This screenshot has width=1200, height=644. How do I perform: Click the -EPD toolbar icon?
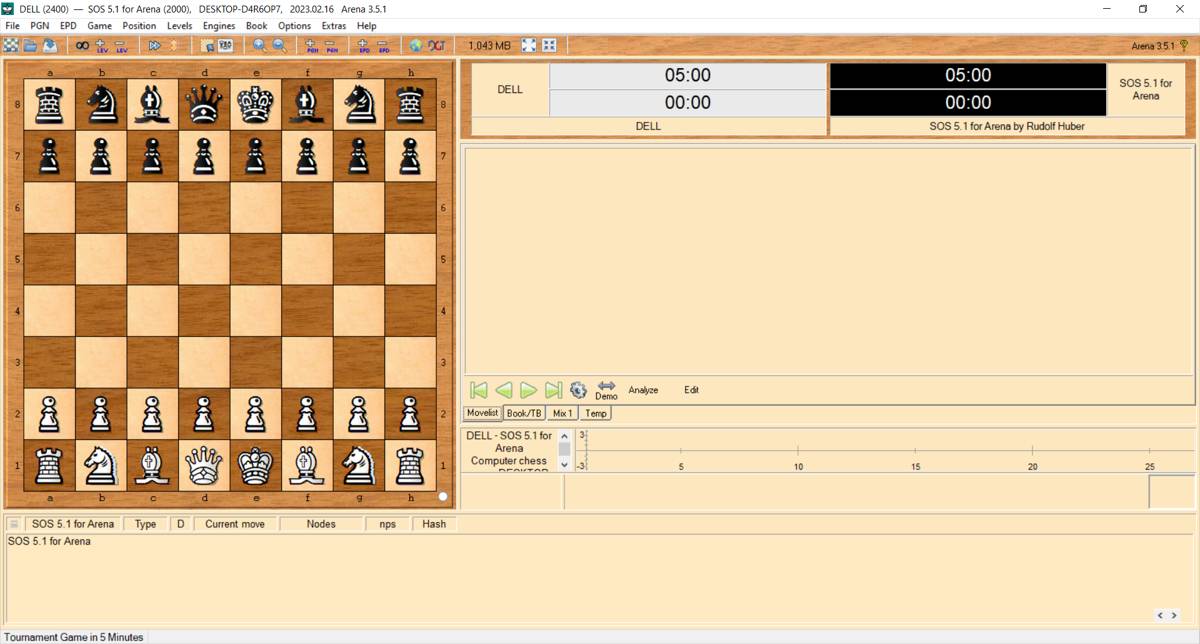click(384, 45)
